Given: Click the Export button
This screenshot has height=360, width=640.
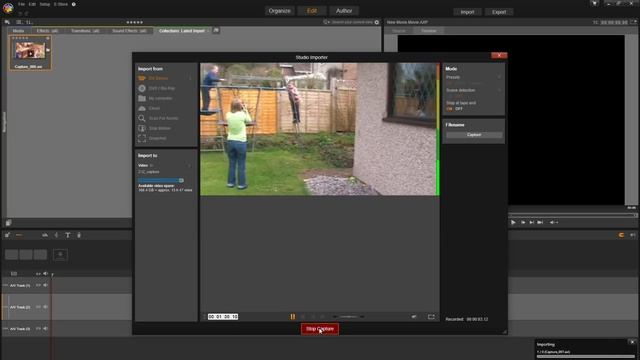Looking at the screenshot, I should point(499,12).
